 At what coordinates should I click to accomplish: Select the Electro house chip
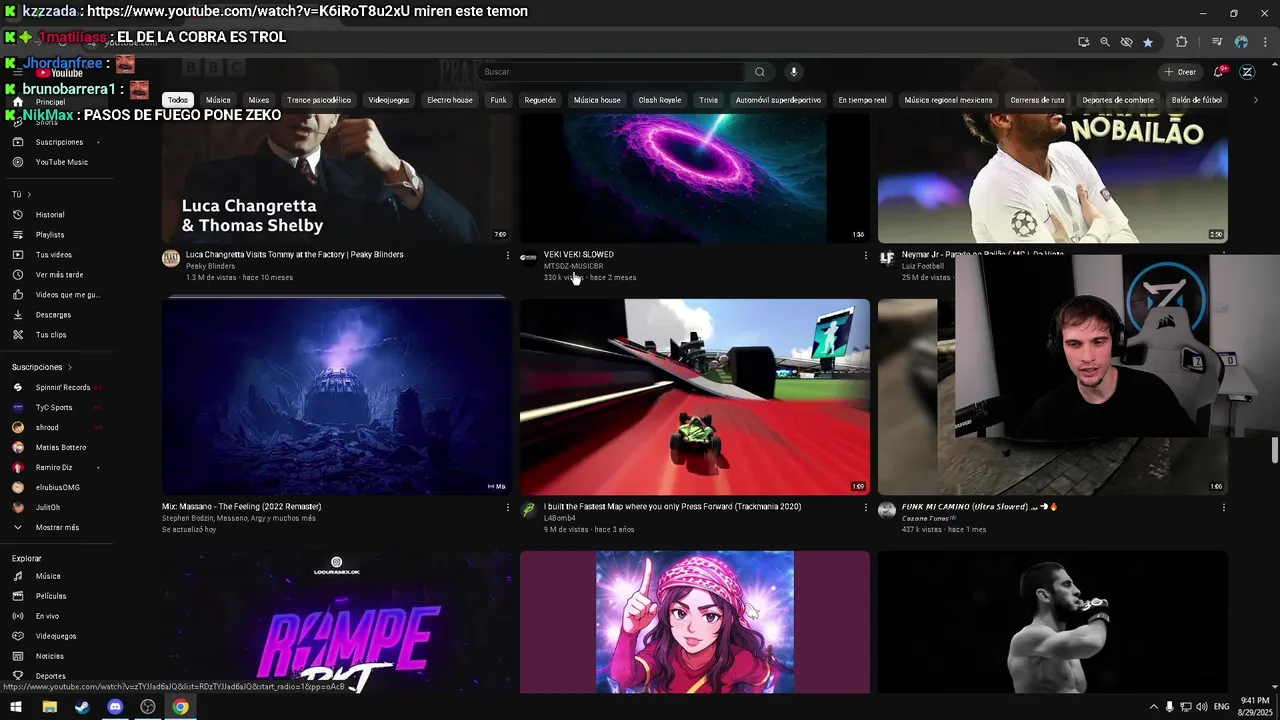pos(450,100)
